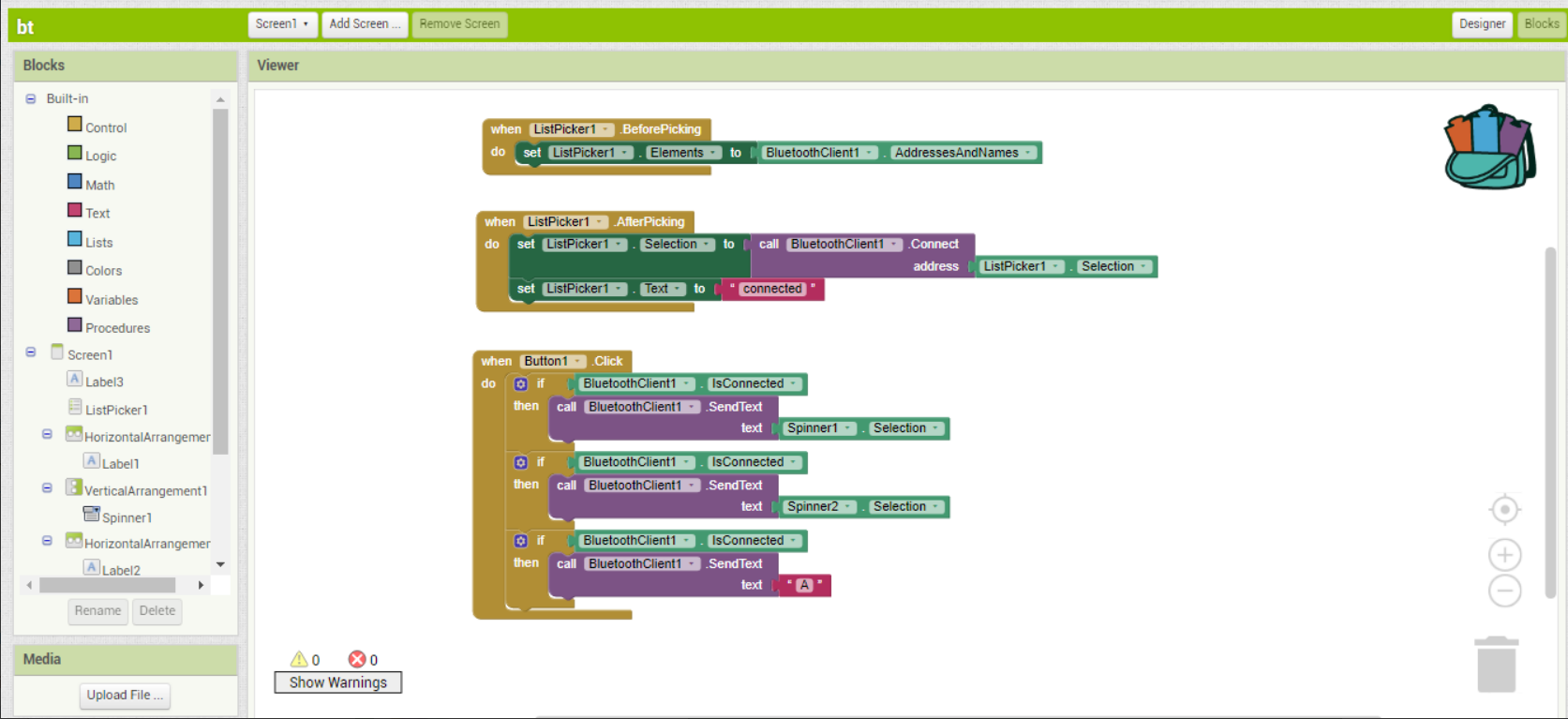The height and width of the screenshot is (719, 1568).
Task: Click the BluetoothClient1 .Connect call block
Action: (860, 255)
